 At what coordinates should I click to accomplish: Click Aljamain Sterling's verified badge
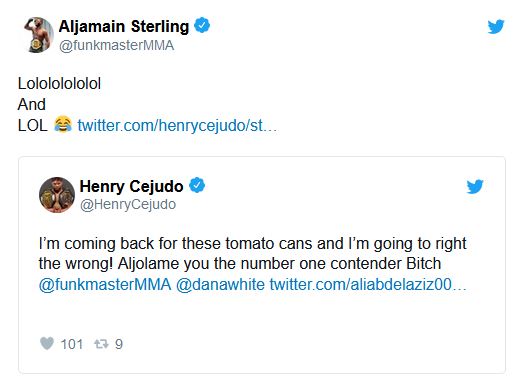click(202, 25)
